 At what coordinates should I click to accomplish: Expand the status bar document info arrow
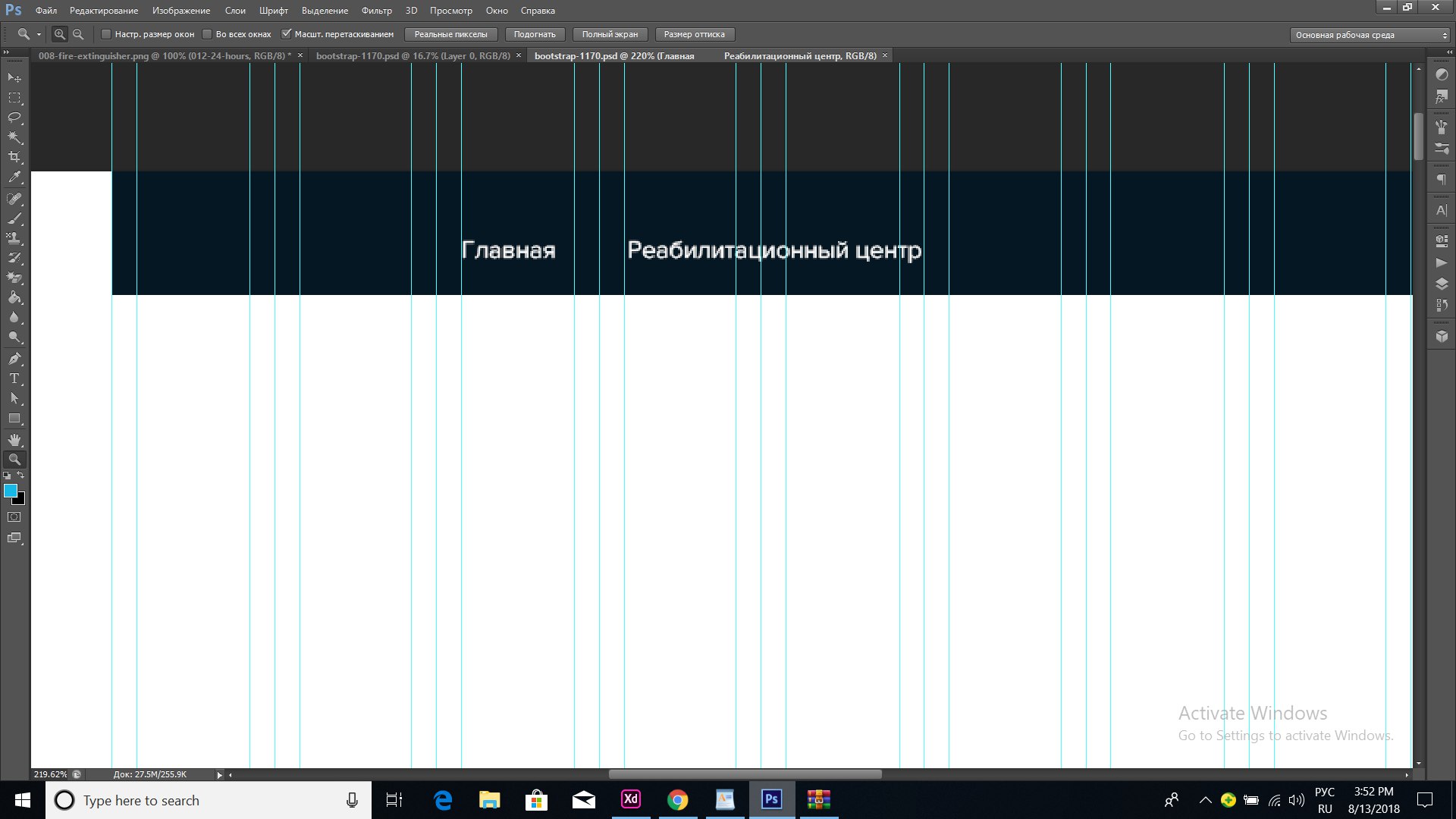[x=219, y=775]
